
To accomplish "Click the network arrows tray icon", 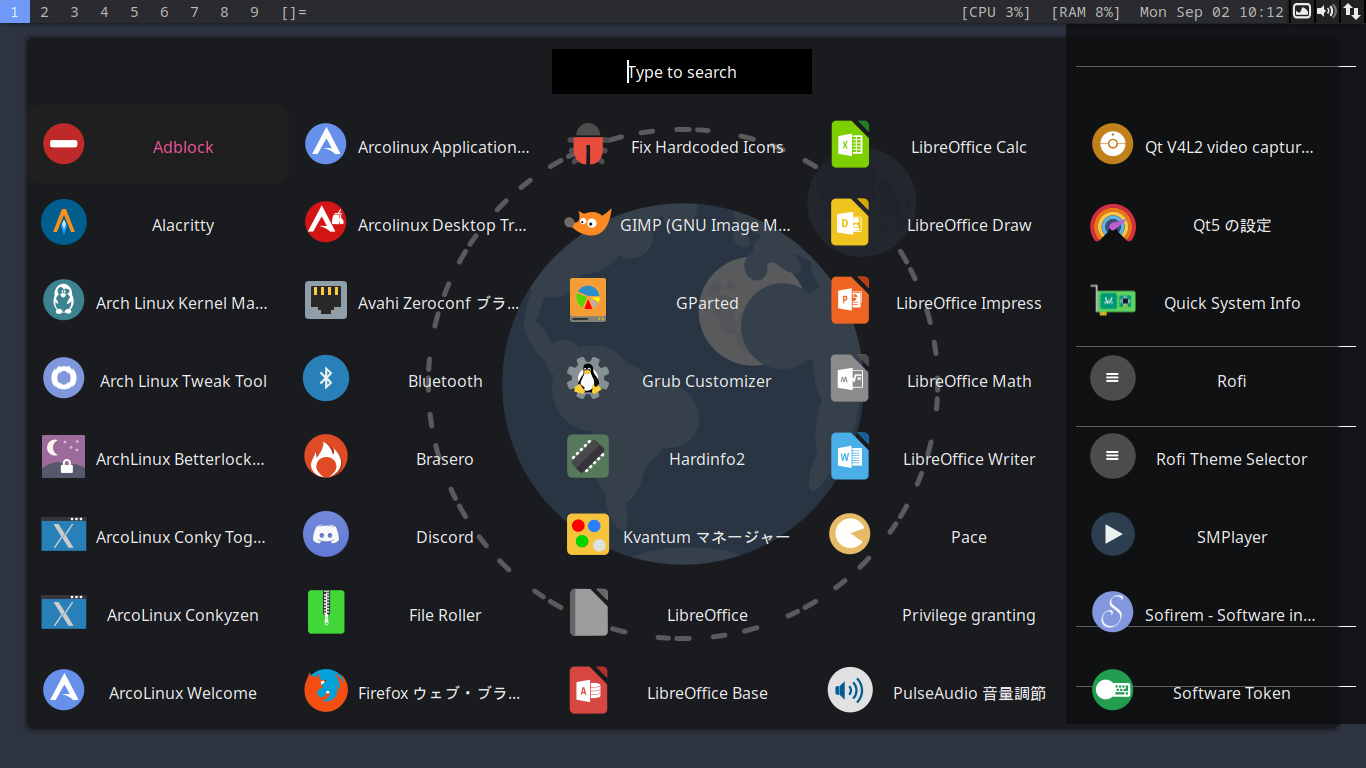I will [x=1351, y=12].
